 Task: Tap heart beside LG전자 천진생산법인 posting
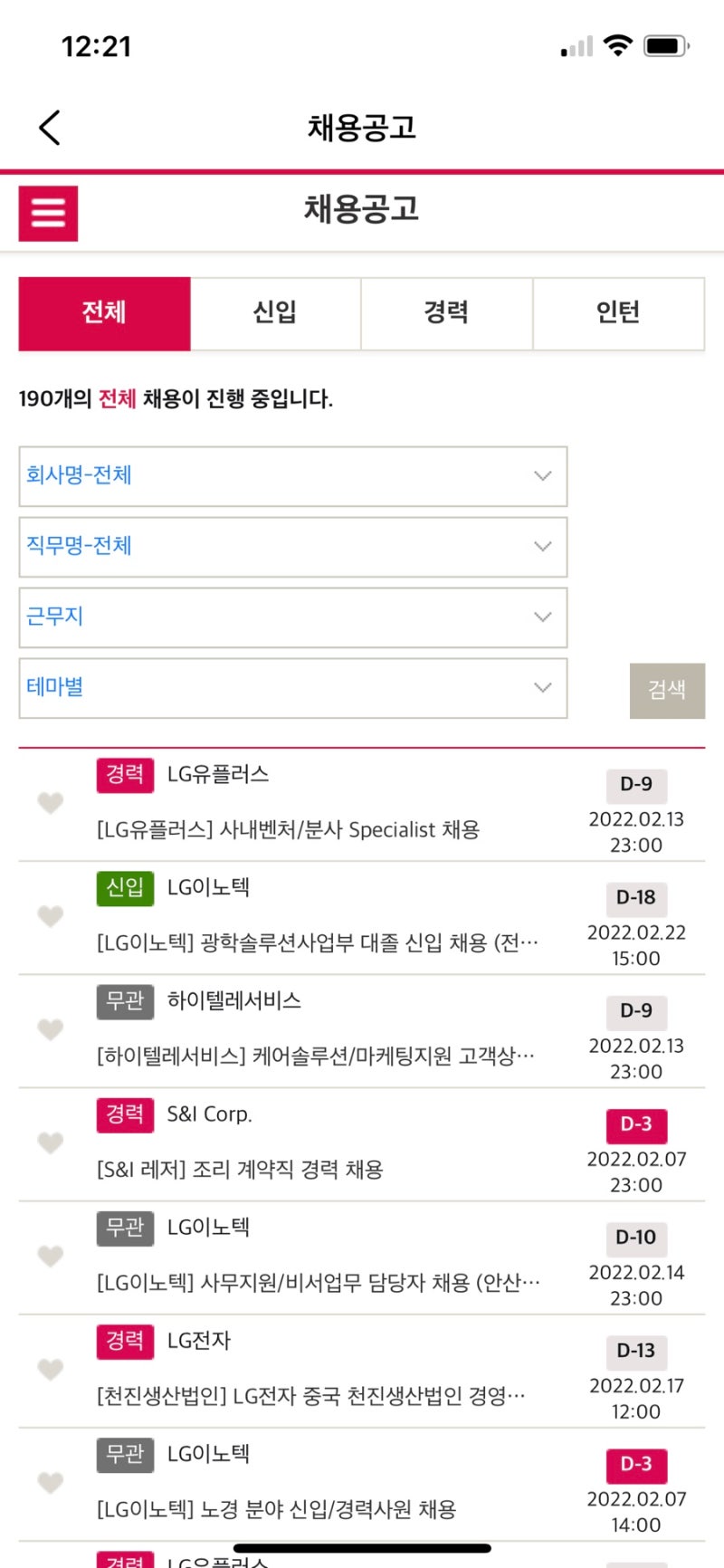tap(51, 1369)
